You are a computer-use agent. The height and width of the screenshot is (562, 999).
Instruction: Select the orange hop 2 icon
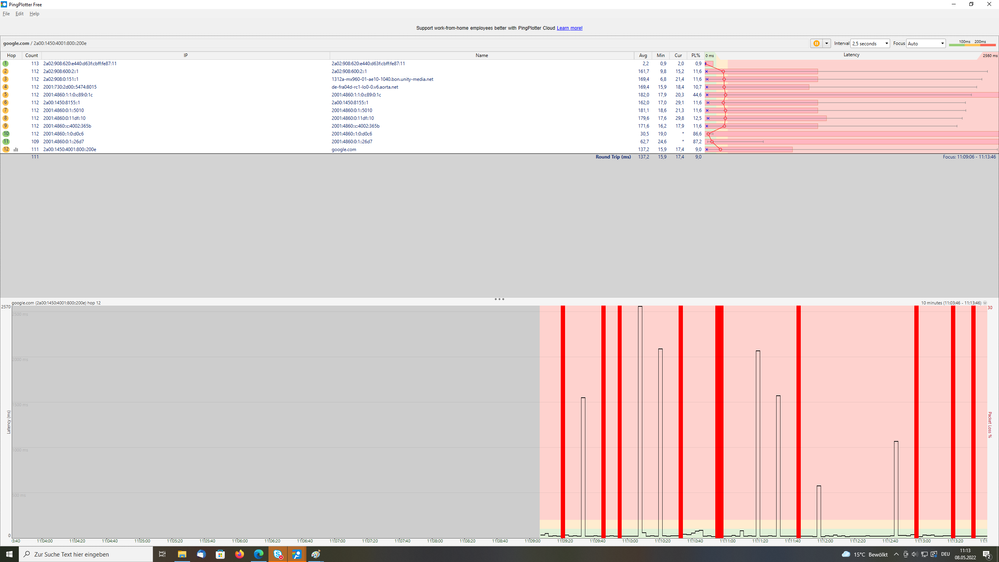coord(6,71)
